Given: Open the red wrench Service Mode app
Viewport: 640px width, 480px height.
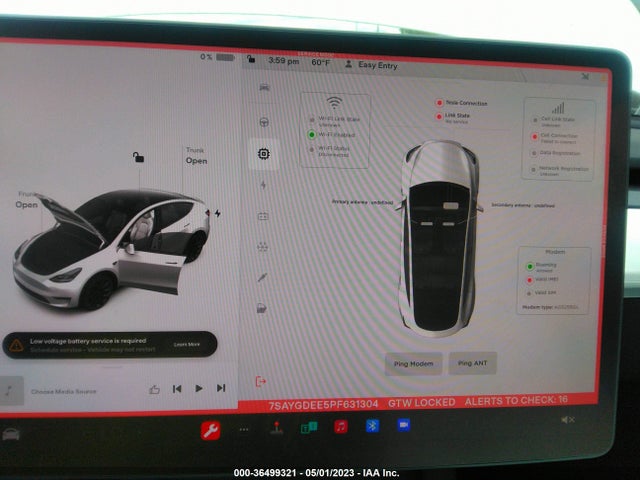Looking at the screenshot, I should pos(211,430).
